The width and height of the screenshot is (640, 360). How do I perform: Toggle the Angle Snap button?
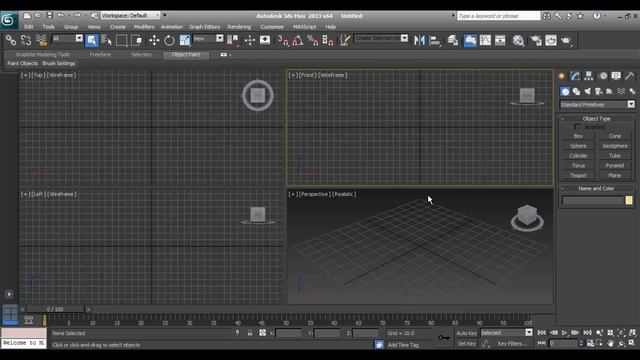tap(298, 40)
